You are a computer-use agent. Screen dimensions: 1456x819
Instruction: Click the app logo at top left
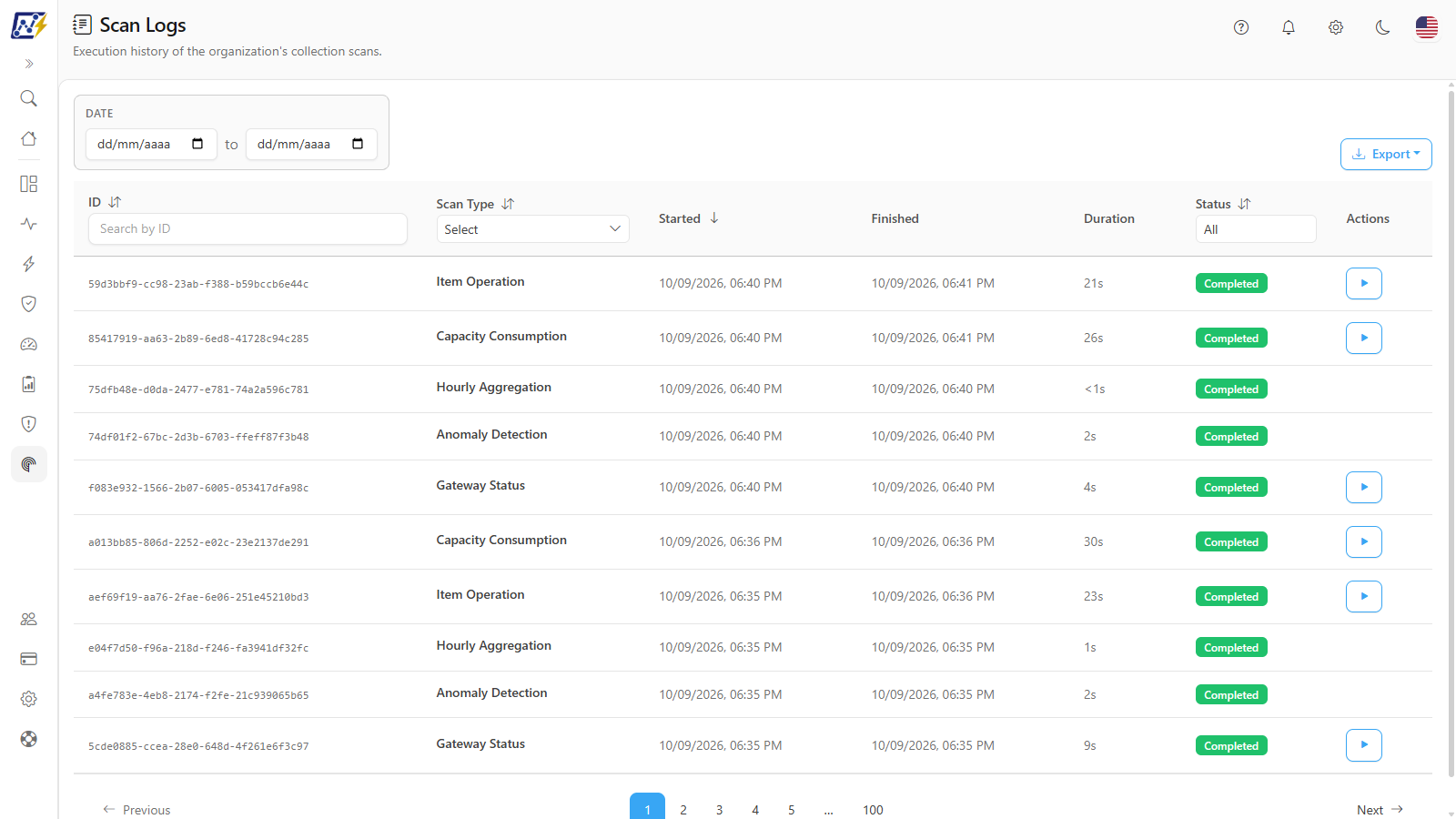pos(28,25)
